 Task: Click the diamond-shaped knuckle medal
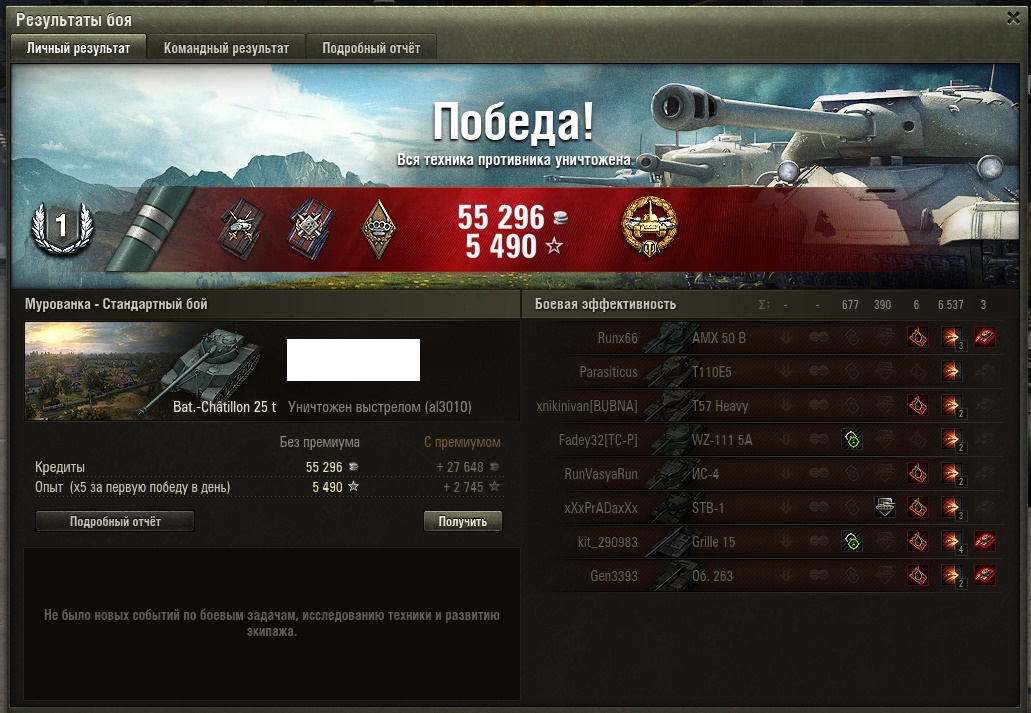pos(379,228)
